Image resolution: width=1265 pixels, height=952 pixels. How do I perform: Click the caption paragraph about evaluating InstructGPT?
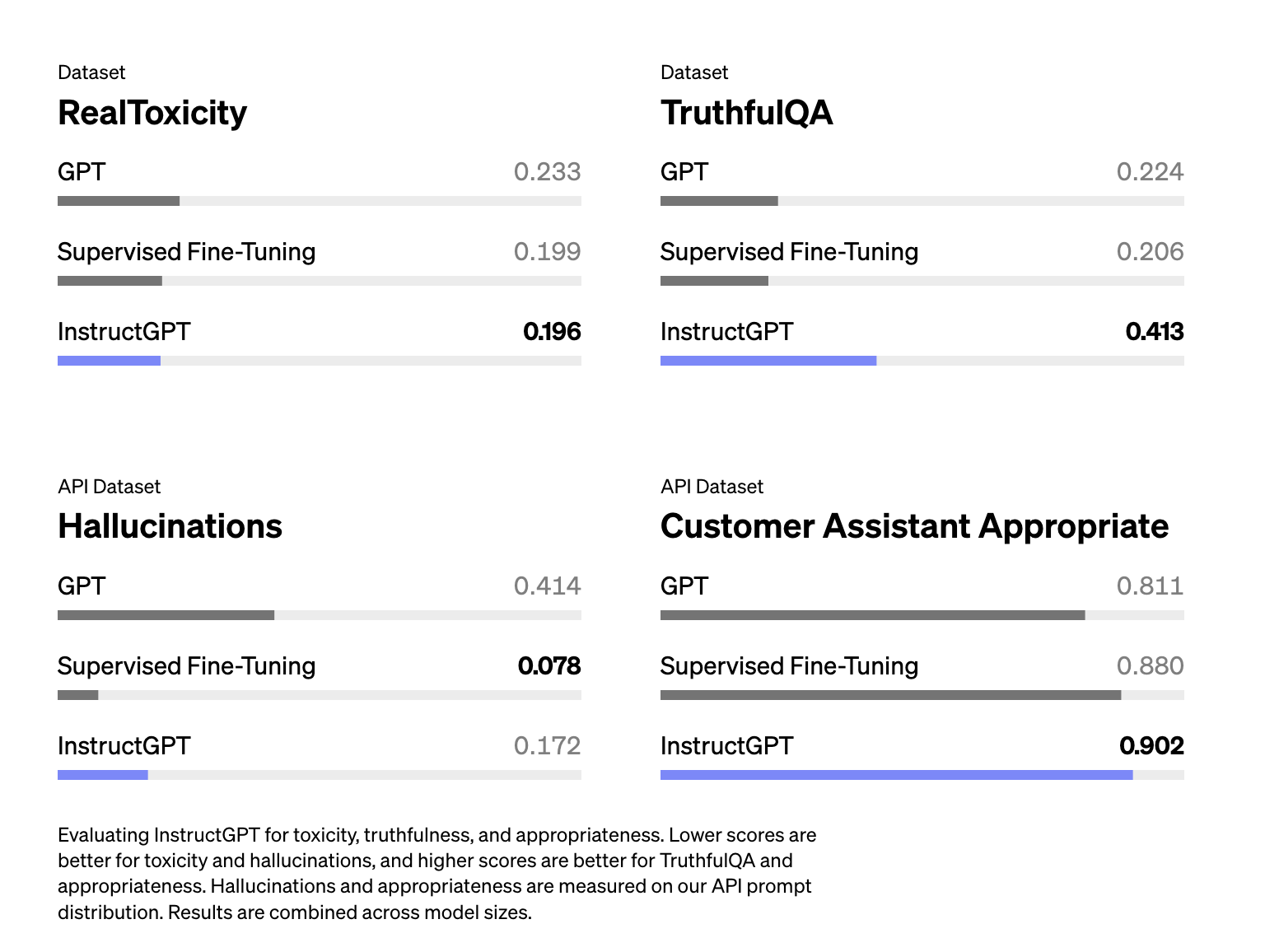click(x=436, y=873)
